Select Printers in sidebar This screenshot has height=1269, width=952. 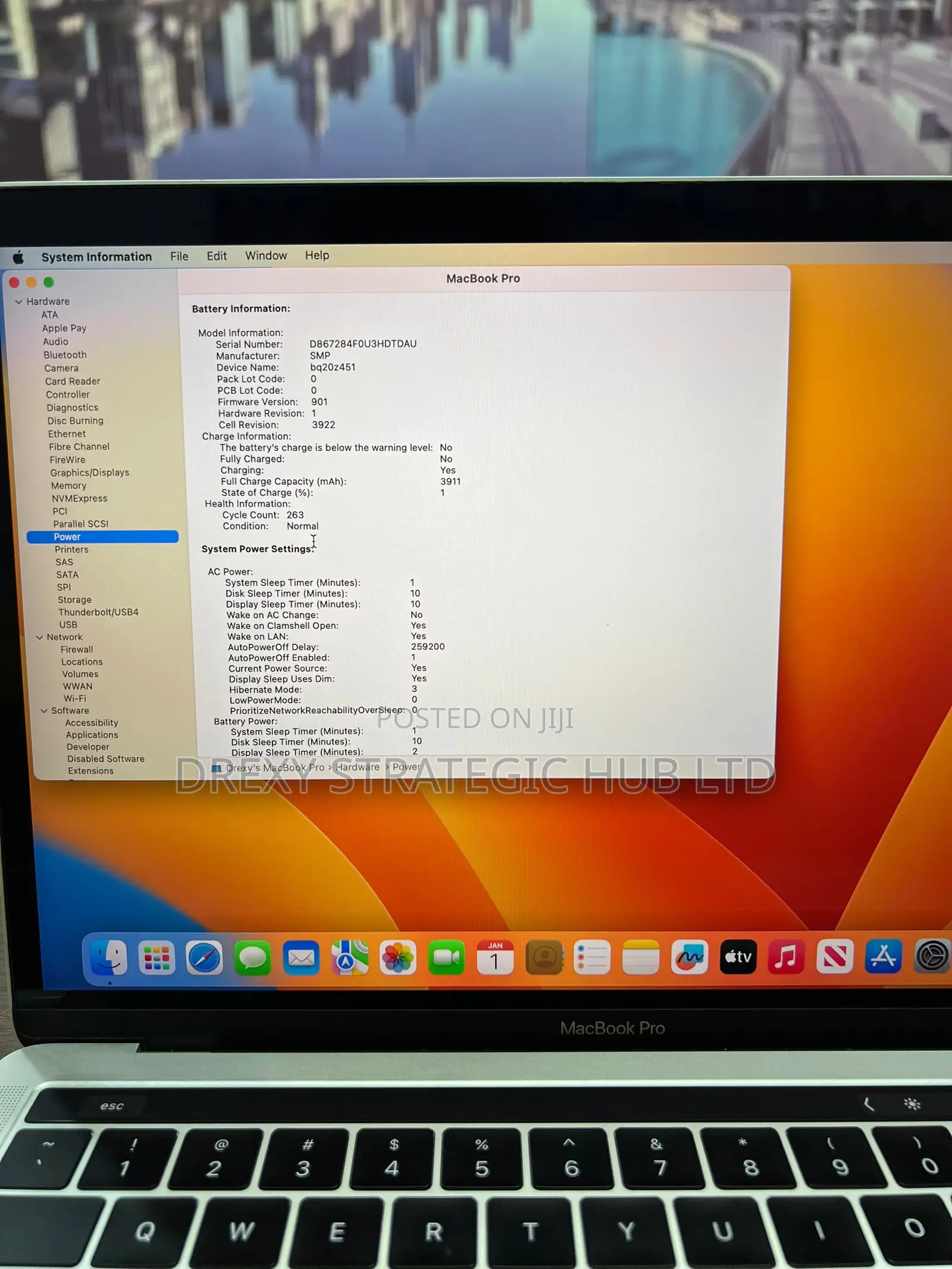pos(71,550)
